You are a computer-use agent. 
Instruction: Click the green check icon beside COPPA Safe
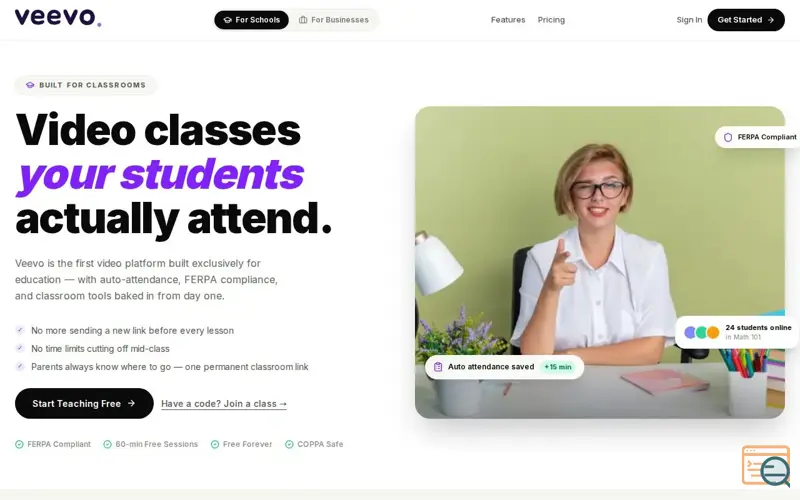pyautogui.click(x=289, y=444)
